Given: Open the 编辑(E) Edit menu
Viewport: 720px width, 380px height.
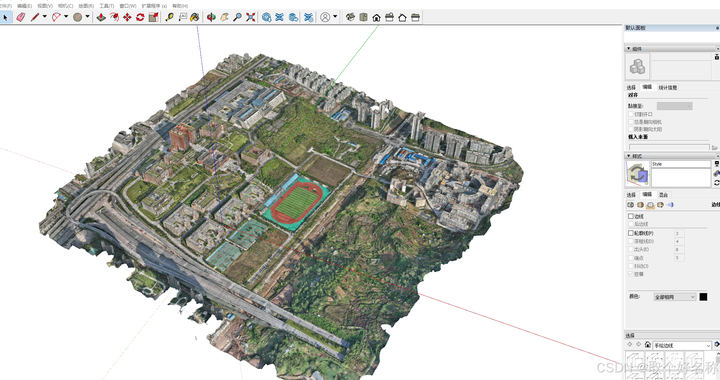Looking at the screenshot, I should (x=24, y=6).
